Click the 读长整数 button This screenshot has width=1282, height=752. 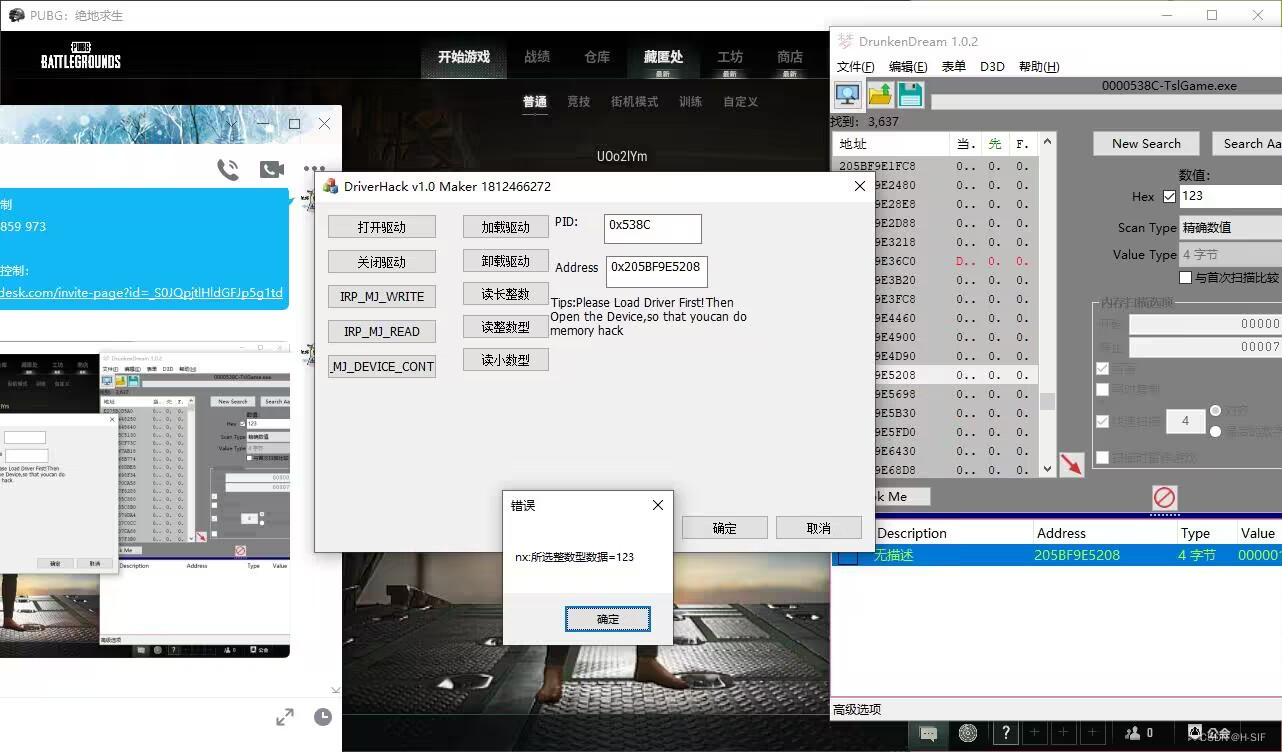pos(506,294)
